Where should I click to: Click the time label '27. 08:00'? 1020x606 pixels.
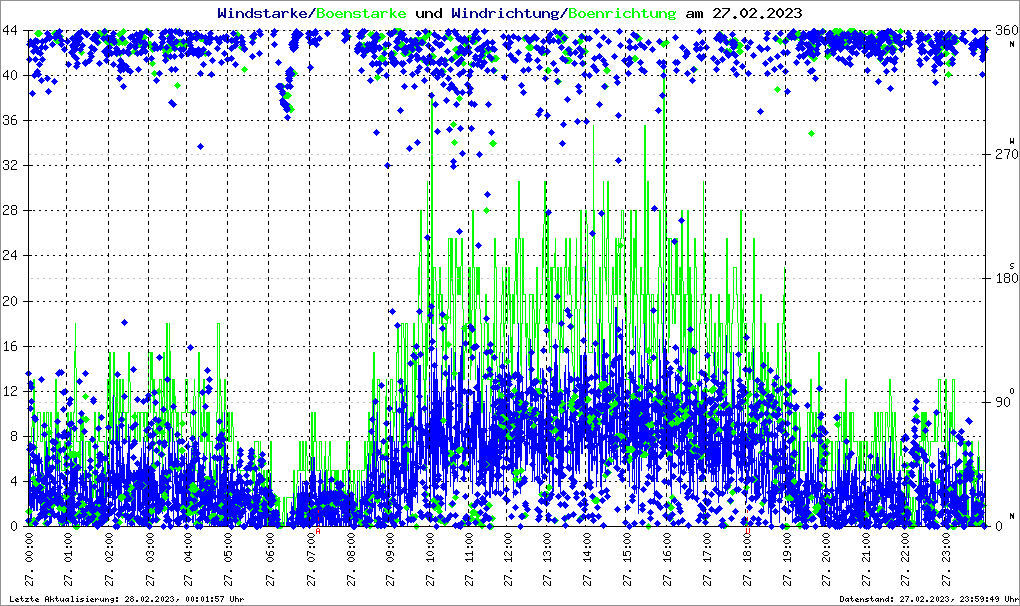pos(351,560)
